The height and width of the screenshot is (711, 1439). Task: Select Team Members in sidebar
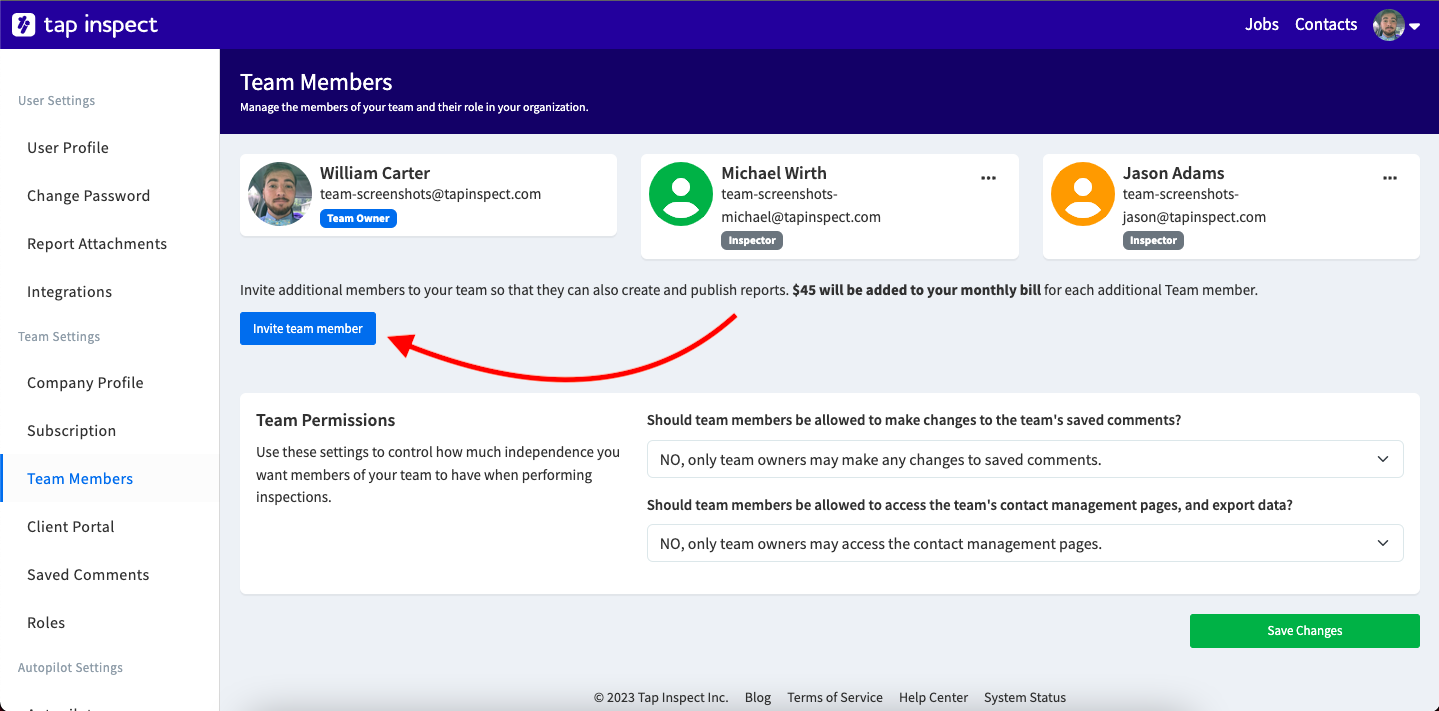[109, 479]
